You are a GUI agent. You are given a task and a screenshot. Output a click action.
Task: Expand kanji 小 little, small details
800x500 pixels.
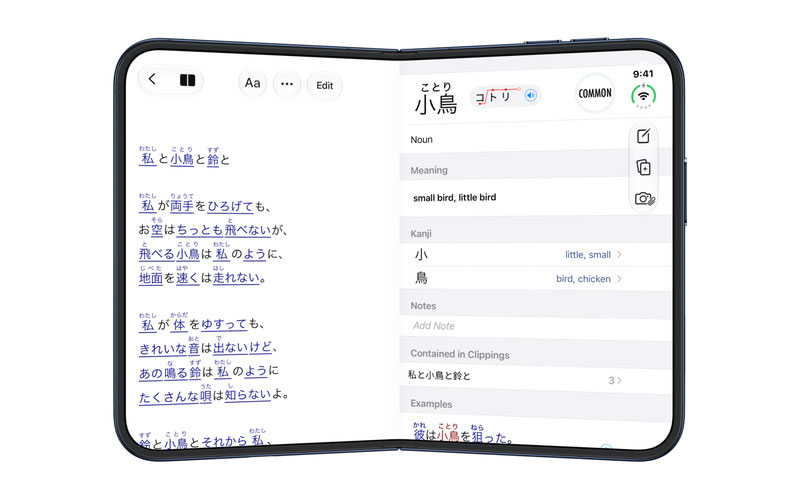(x=518, y=255)
